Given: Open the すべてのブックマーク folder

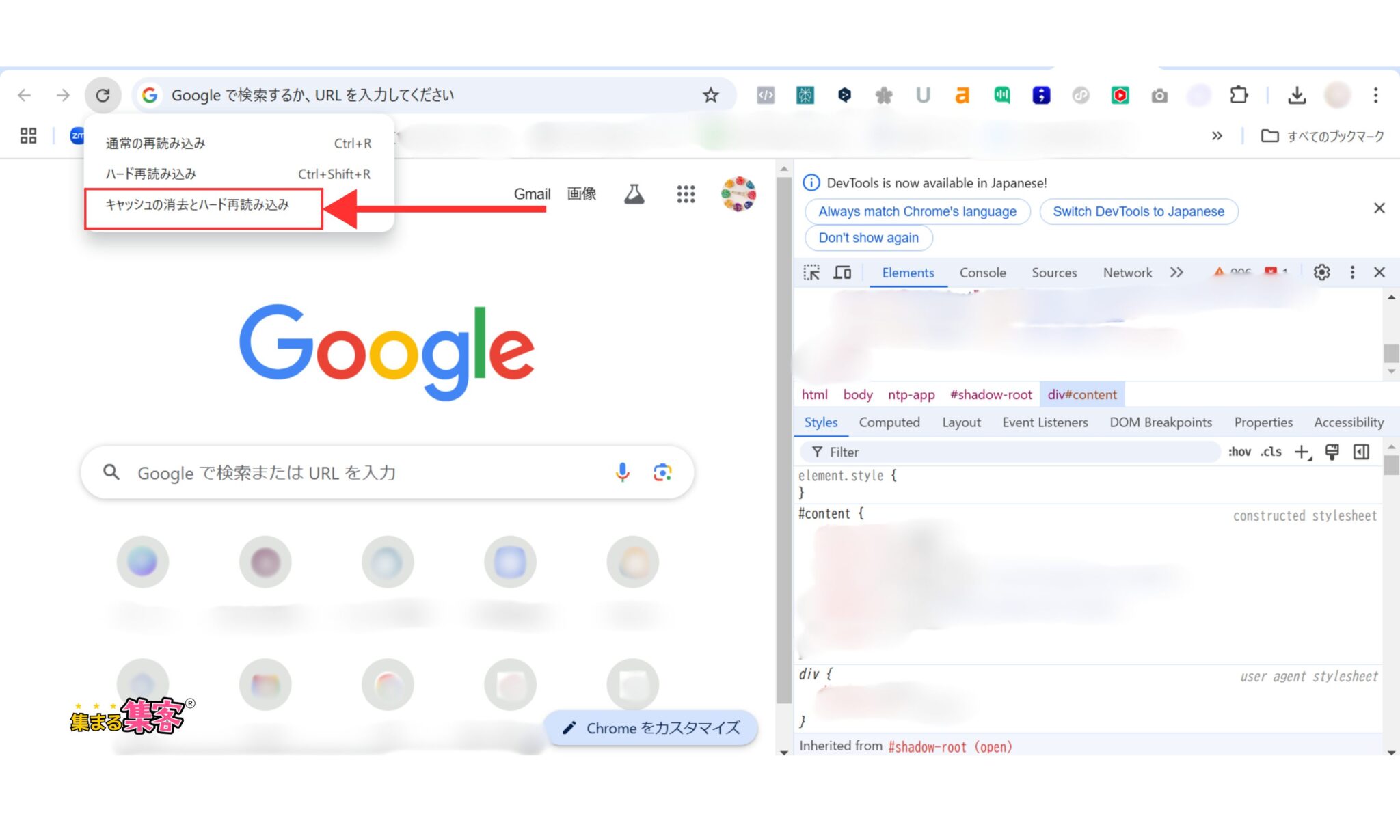Looking at the screenshot, I should click(x=1322, y=136).
